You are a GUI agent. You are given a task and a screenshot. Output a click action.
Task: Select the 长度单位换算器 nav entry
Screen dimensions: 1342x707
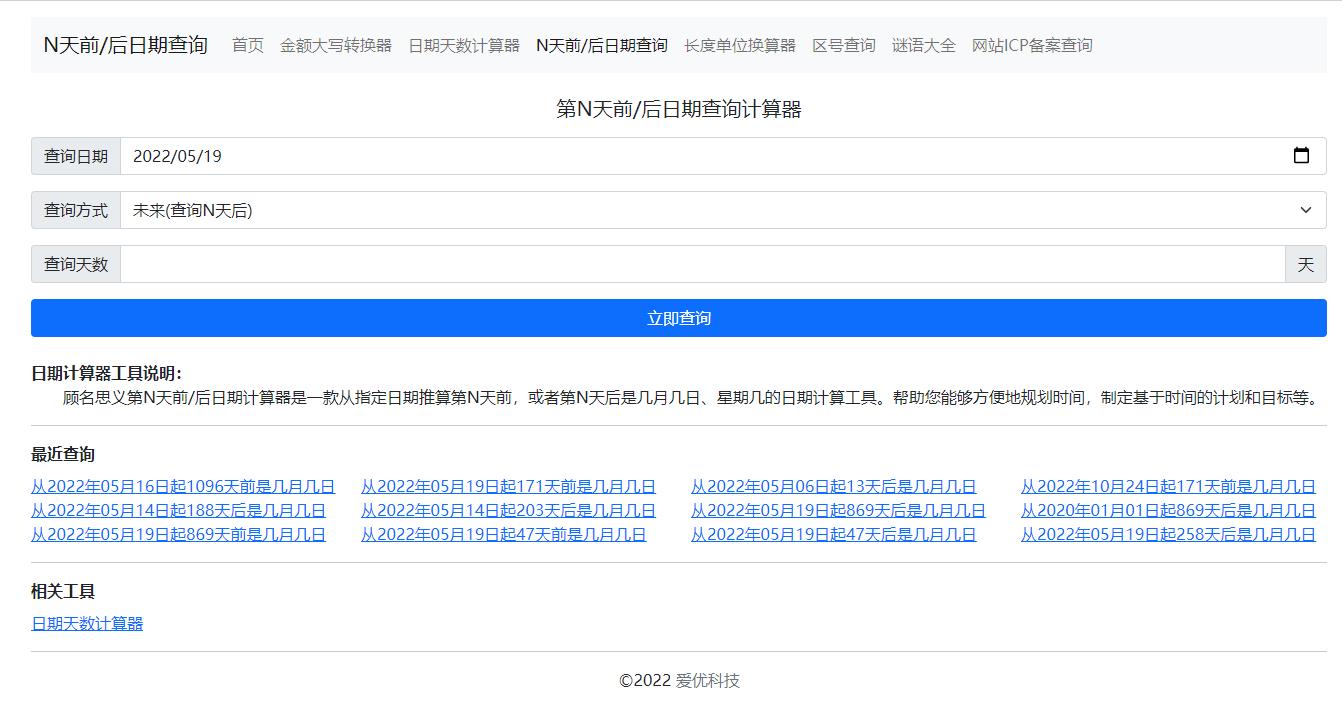click(x=740, y=45)
